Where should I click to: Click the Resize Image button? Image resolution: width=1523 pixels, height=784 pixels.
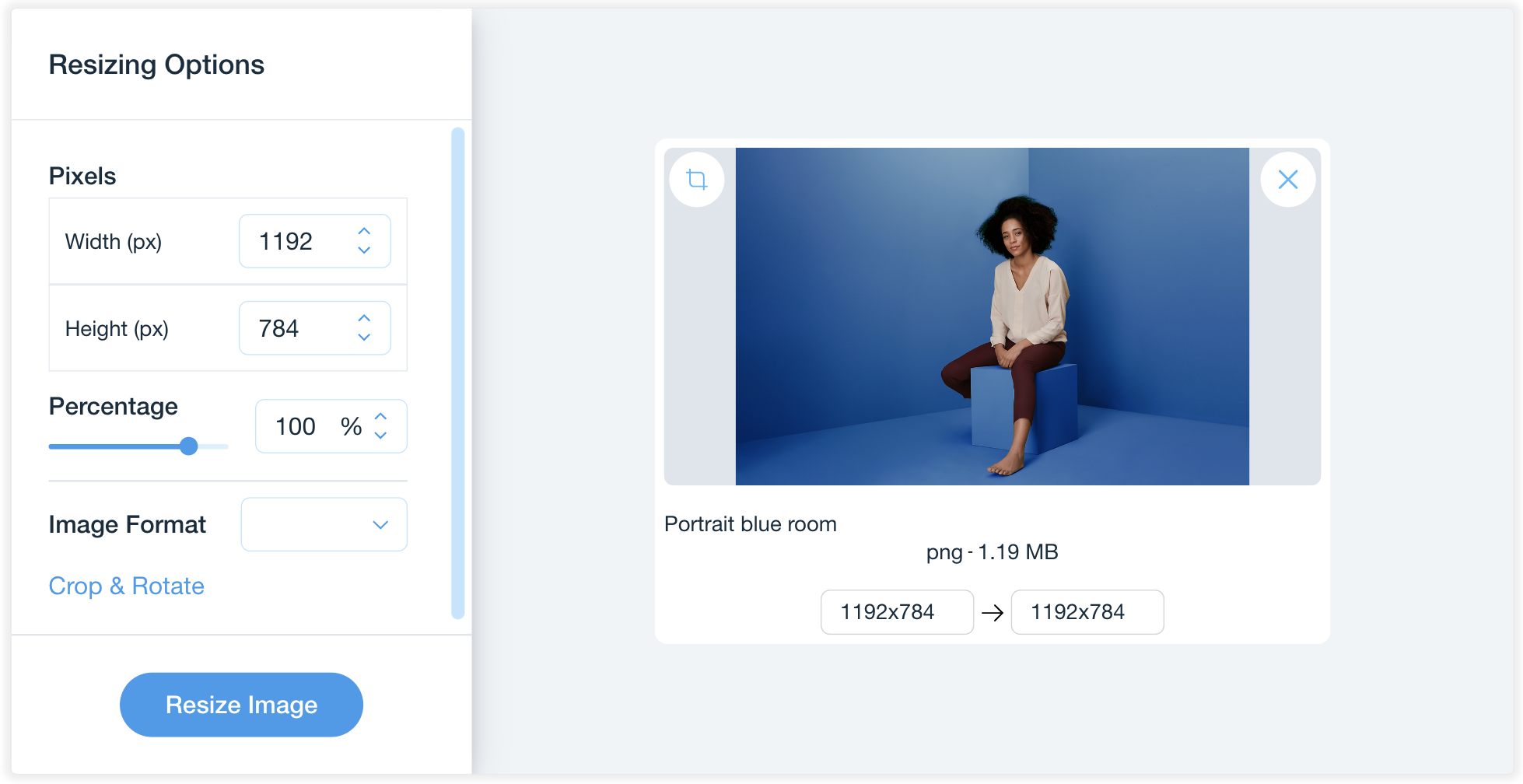[241, 705]
